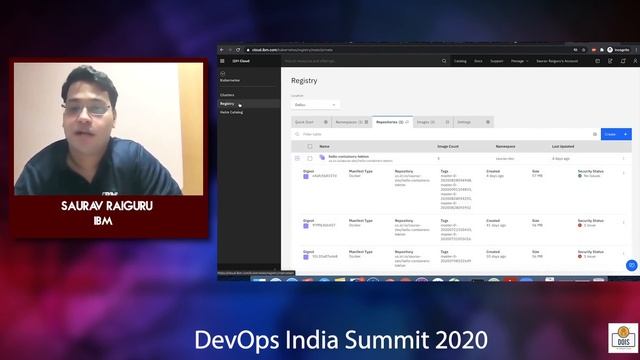Sort by the Name column header

(x=324, y=146)
